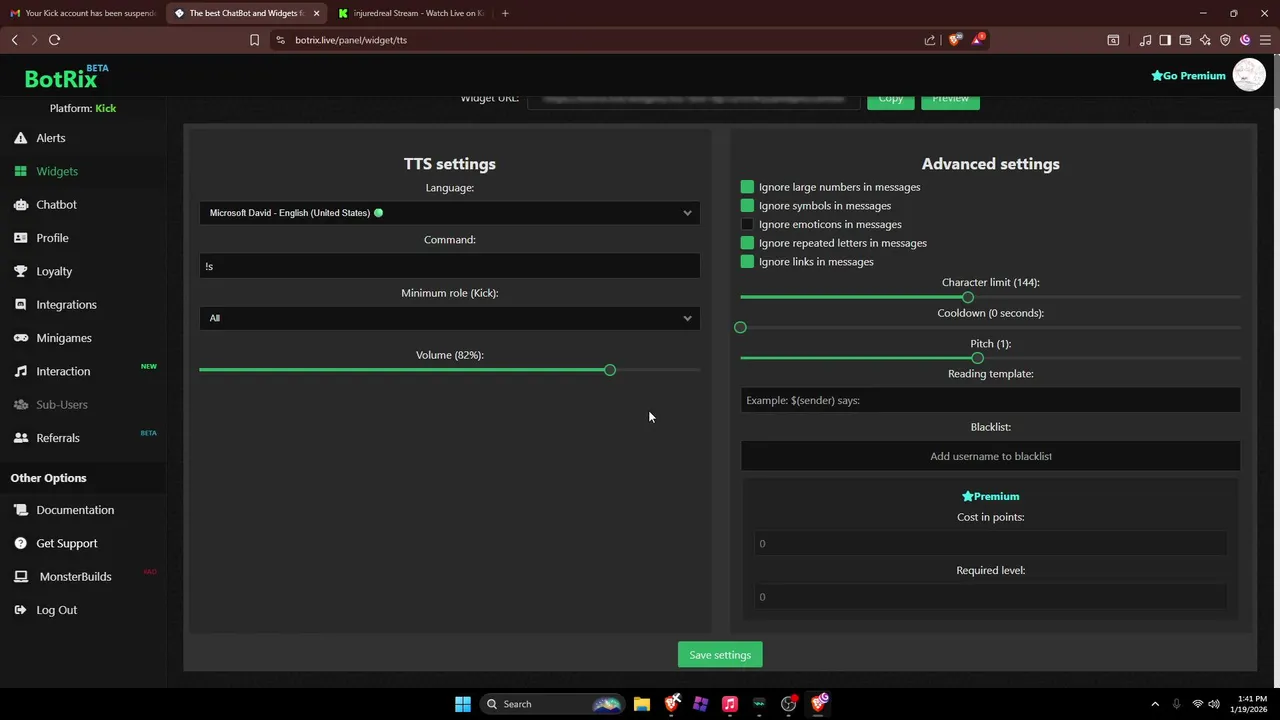
Task: Switch to Gmail tab about suspended Kick account
Action: 82,13
